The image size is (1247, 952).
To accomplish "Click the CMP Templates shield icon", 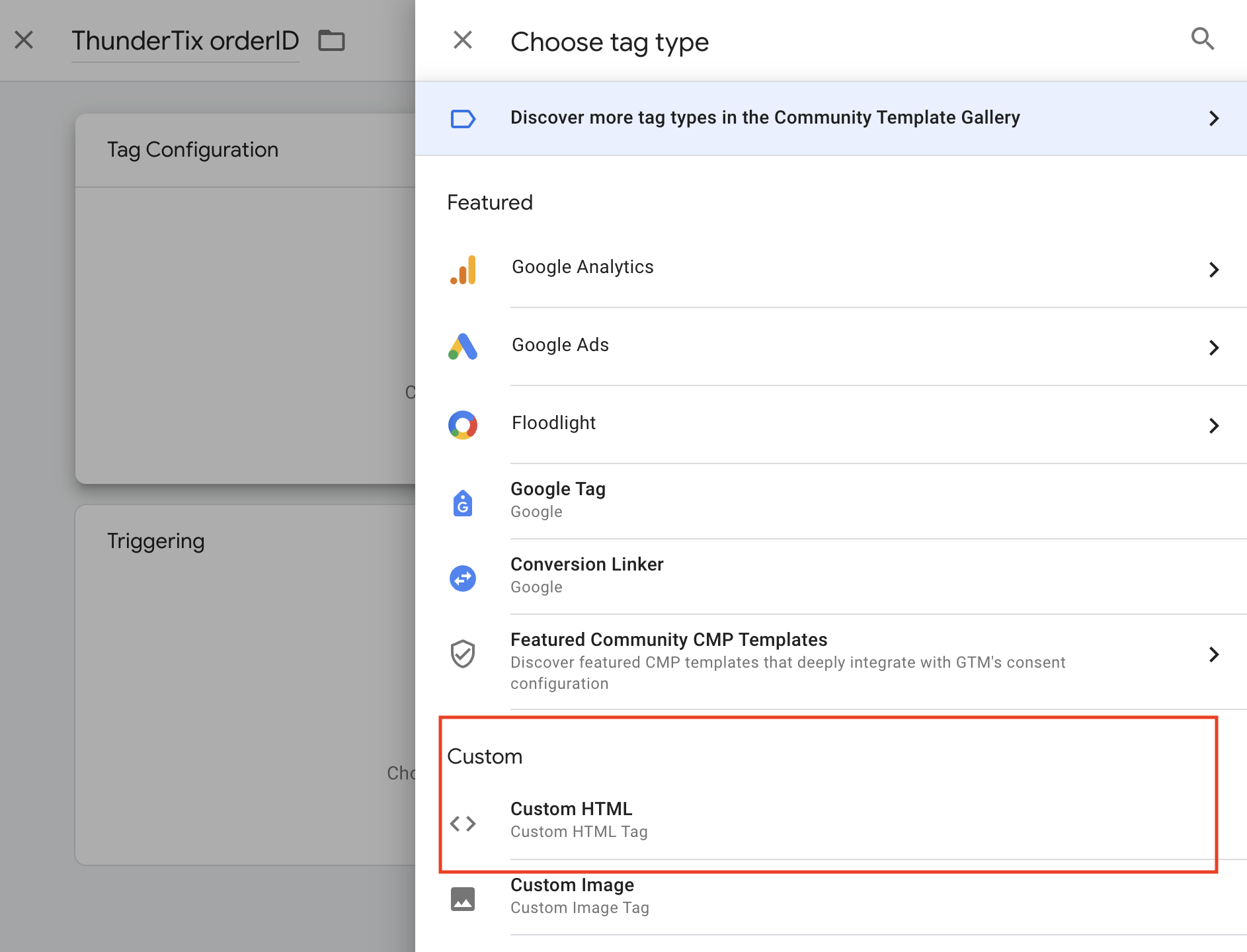I will click(x=463, y=654).
